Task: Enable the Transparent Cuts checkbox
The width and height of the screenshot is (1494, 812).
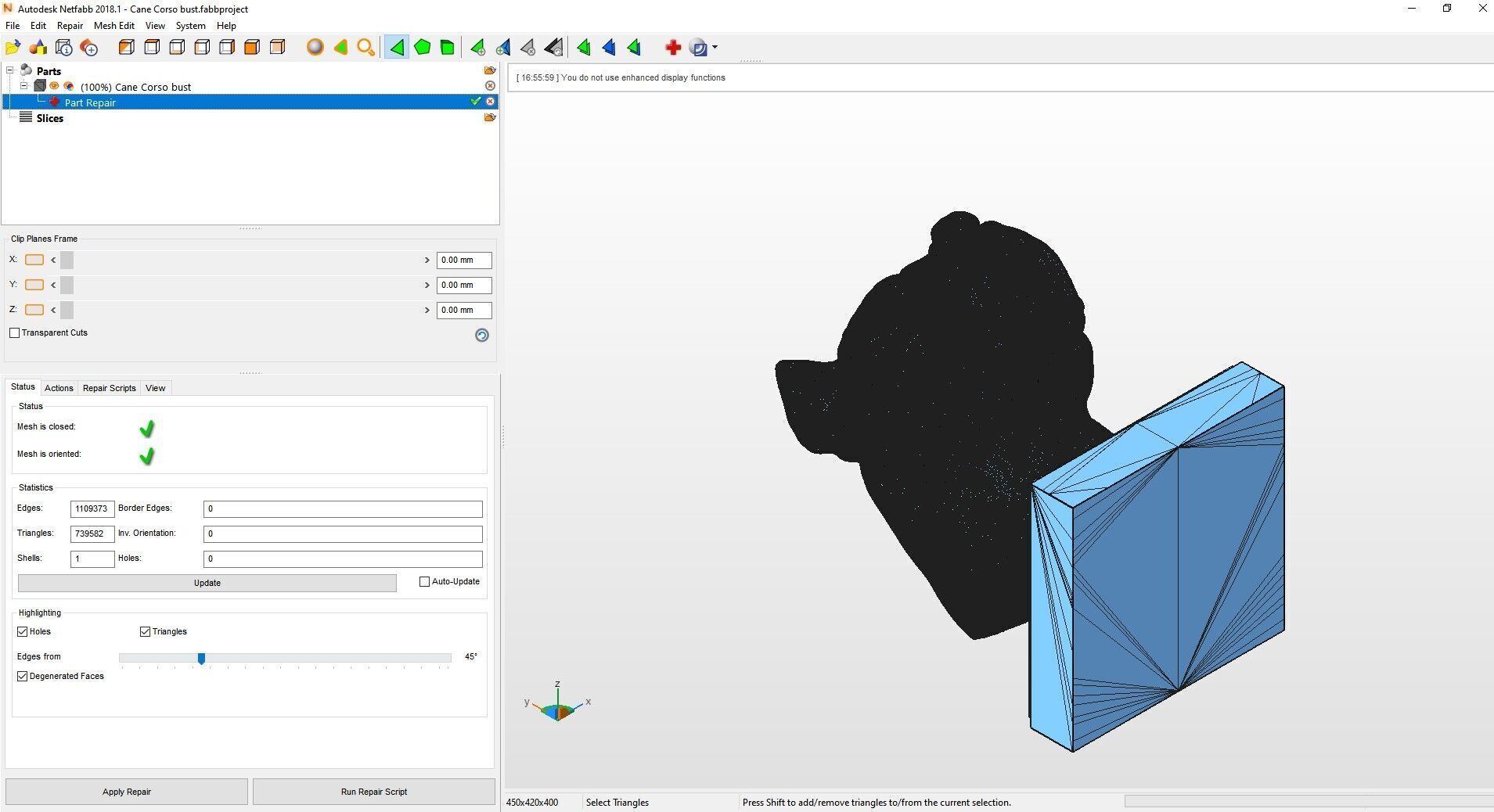Action: click(x=14, y=332)
